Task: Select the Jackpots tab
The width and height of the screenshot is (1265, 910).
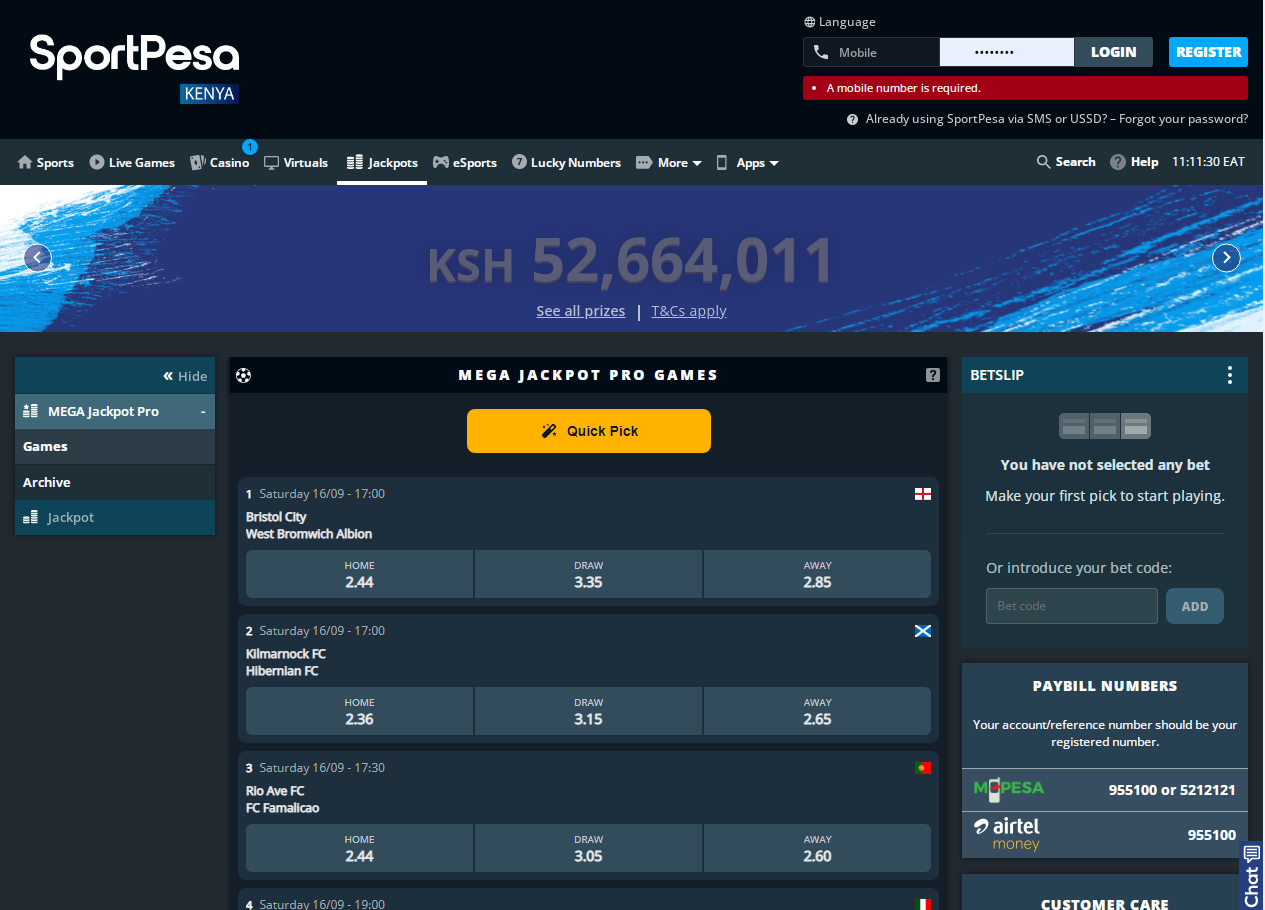Action: point(382,162)
